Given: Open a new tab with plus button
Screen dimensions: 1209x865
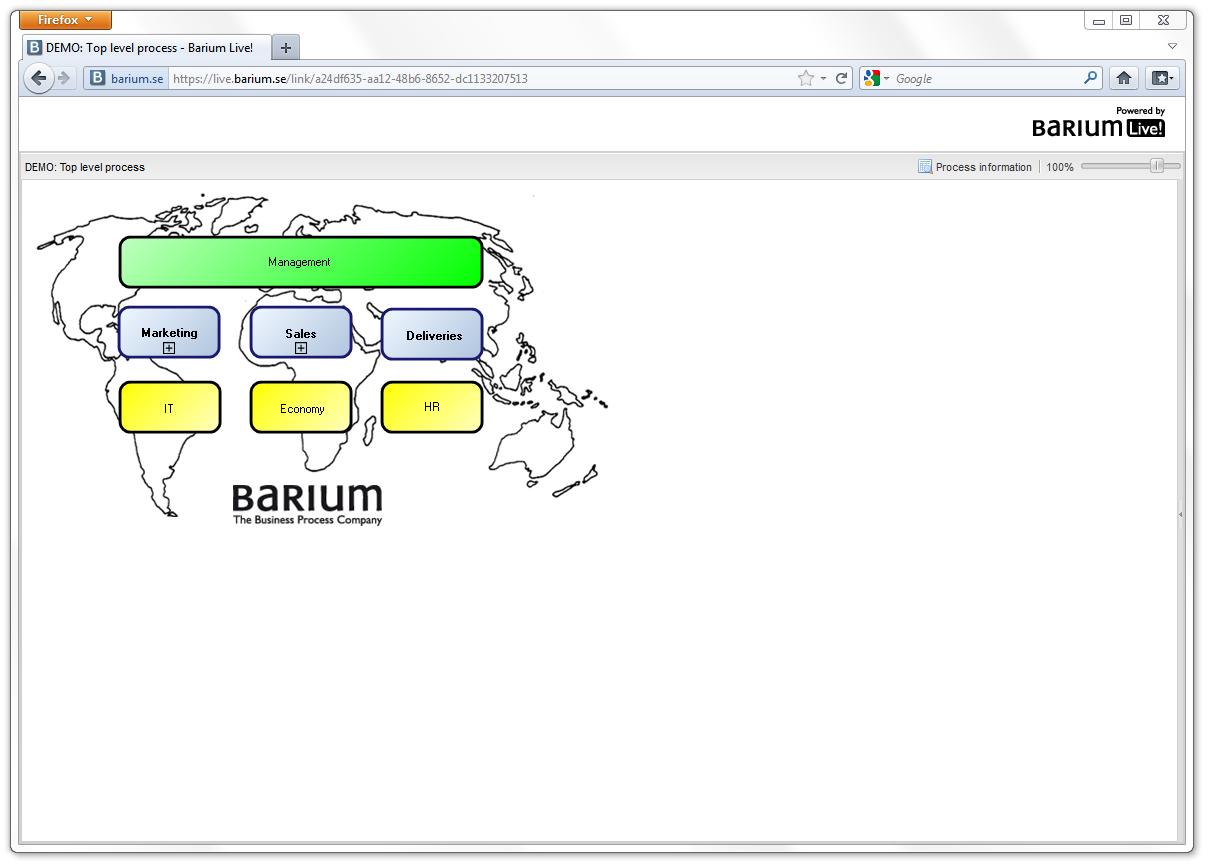Looking at the screenshot, I should pyautogui.click(x=285, y=47).
